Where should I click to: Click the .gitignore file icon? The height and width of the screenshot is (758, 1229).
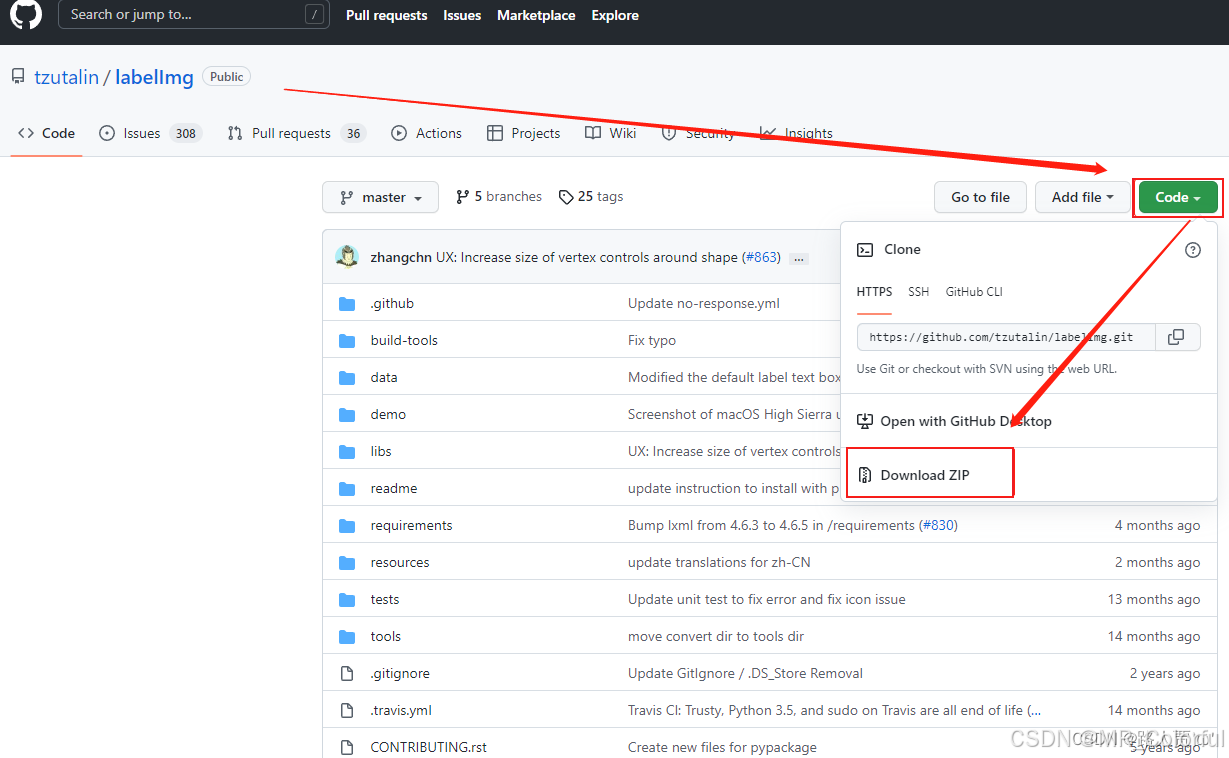[347, 673]
